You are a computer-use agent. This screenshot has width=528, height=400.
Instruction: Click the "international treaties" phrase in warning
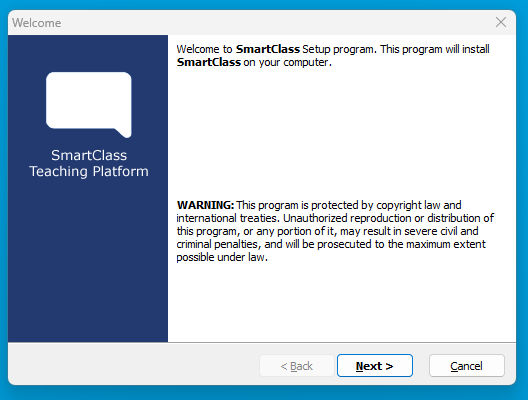[x=228, y=218]
